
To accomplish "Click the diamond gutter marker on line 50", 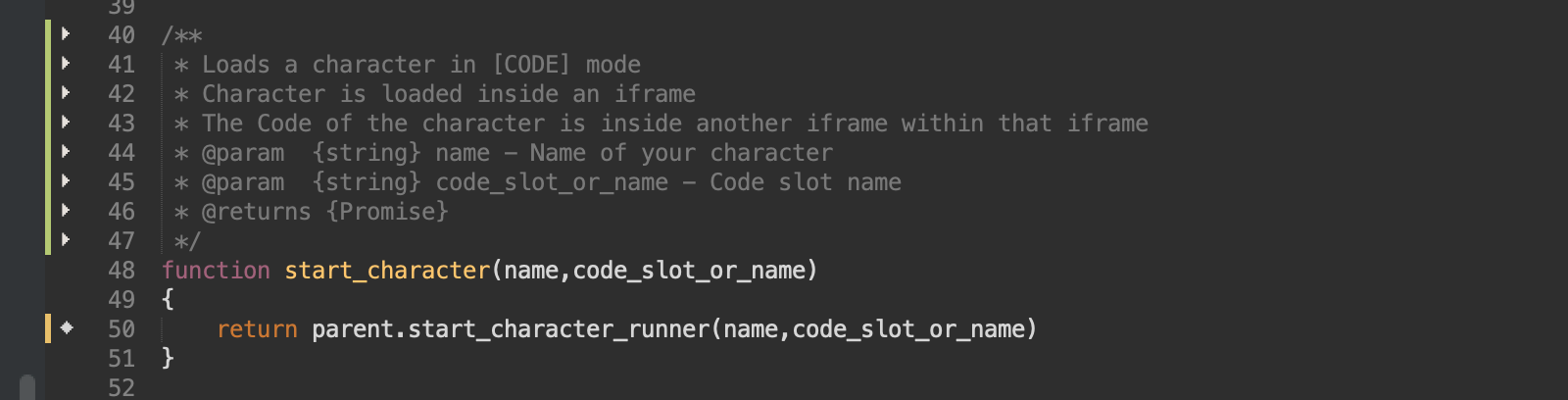I will [x=67, y=328].
